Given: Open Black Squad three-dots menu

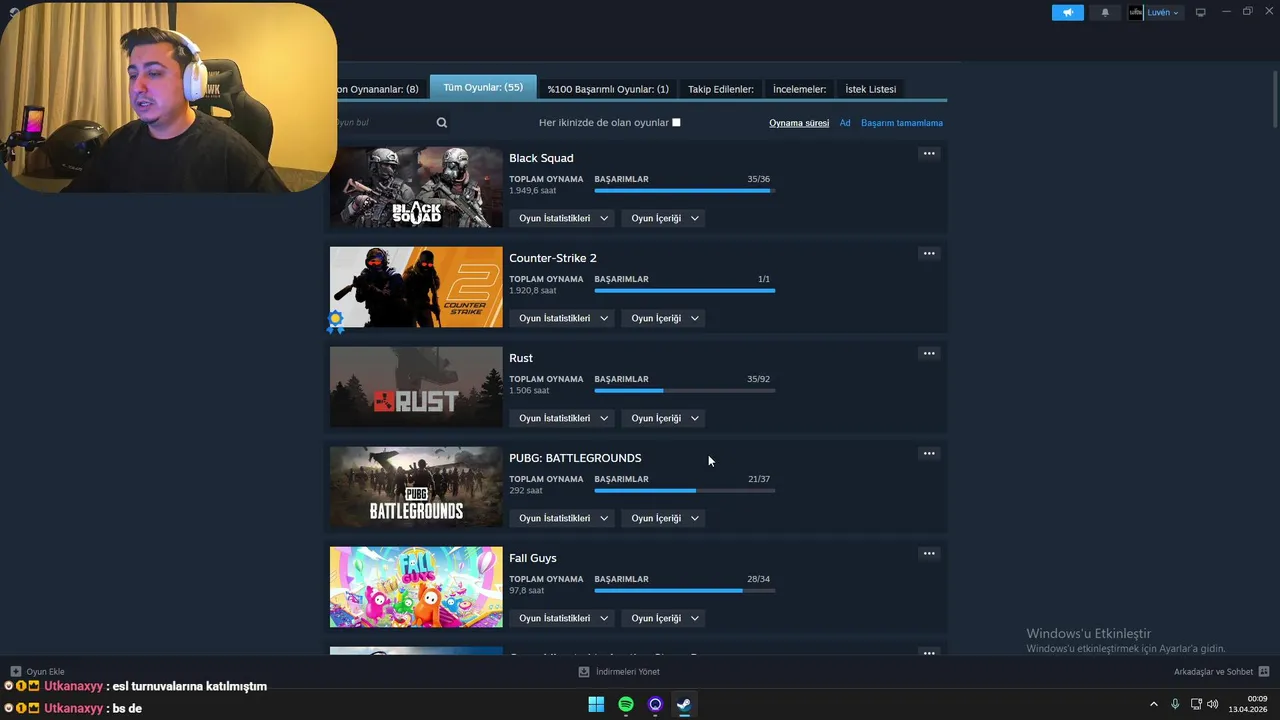Looking at the screenshot, I should pyautogui.click(x=929, y=153).
